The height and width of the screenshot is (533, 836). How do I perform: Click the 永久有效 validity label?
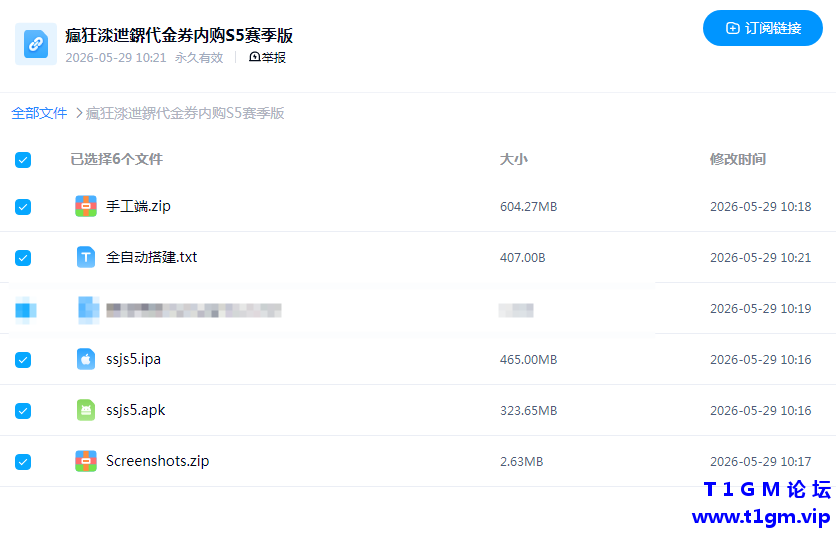pos(199,58)
